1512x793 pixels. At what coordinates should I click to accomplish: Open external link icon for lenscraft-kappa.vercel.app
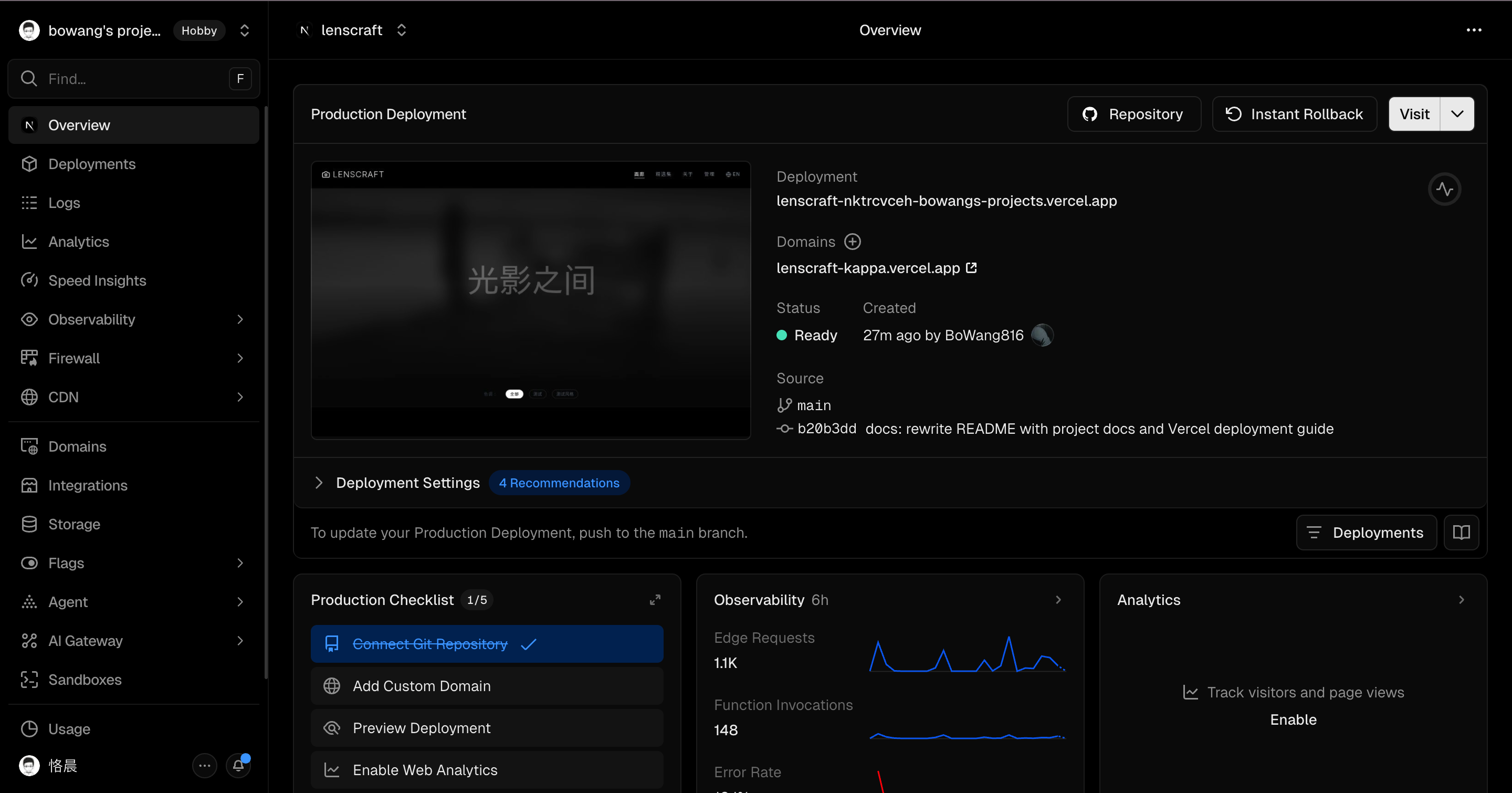pos(971,268)
